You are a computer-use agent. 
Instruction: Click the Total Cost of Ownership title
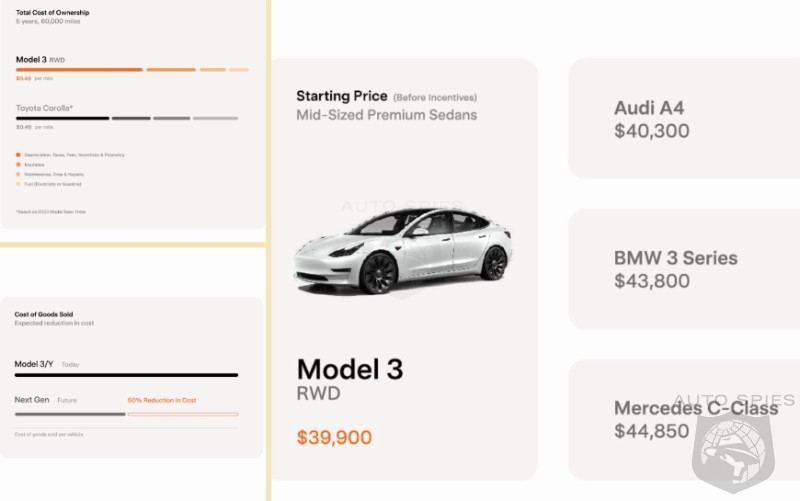click(52, 12)
